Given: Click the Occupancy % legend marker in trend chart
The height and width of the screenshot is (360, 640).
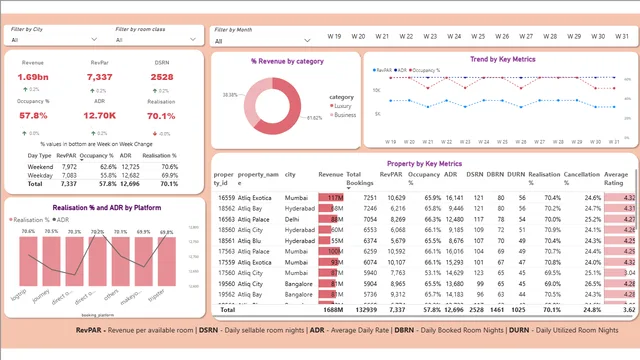Looking at the screenshot, I should [410, 70].
